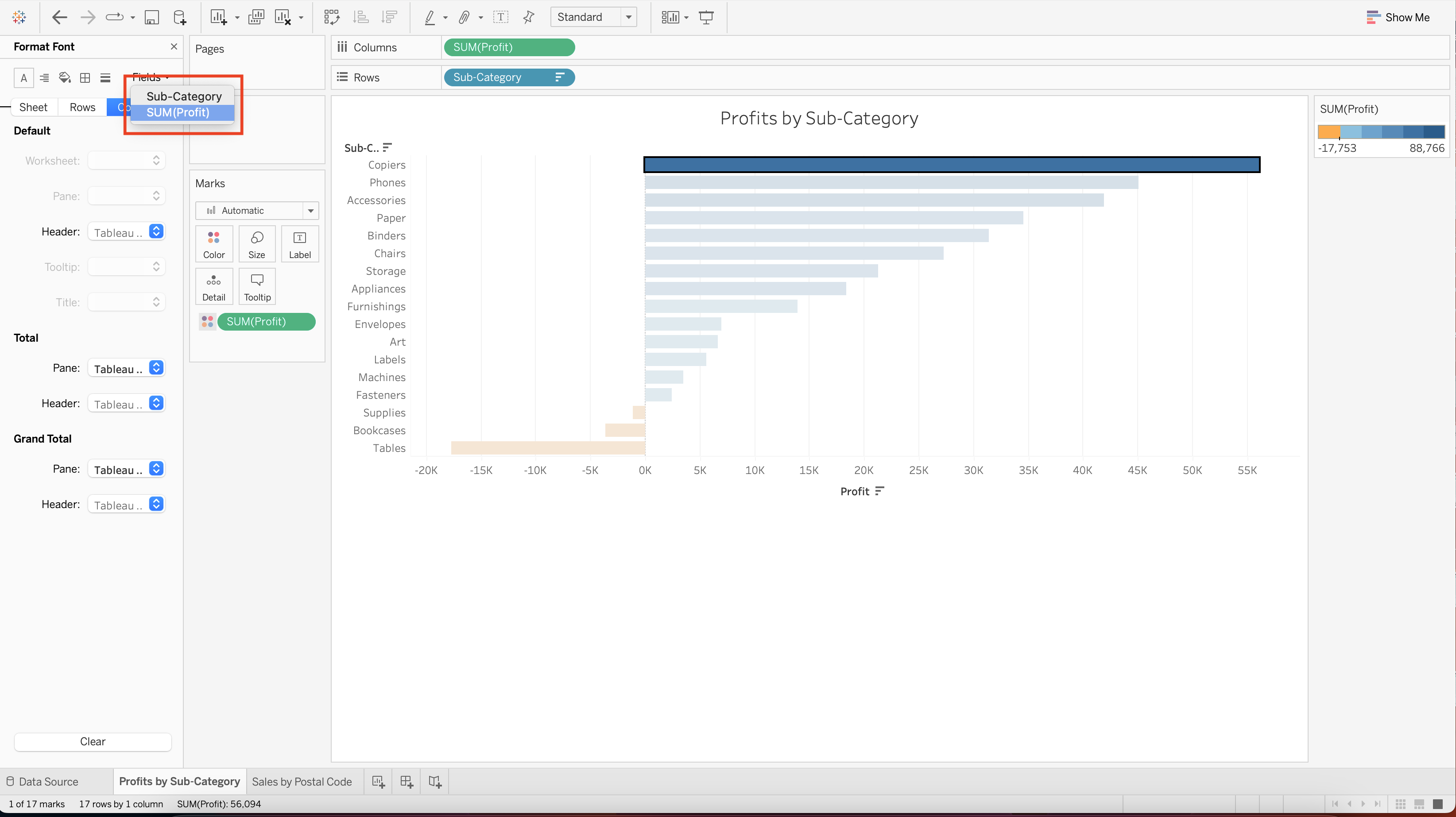Viewport: 1456px width, 817px height.
Task: Select the Alignment format icon
Action: [44, 78]
